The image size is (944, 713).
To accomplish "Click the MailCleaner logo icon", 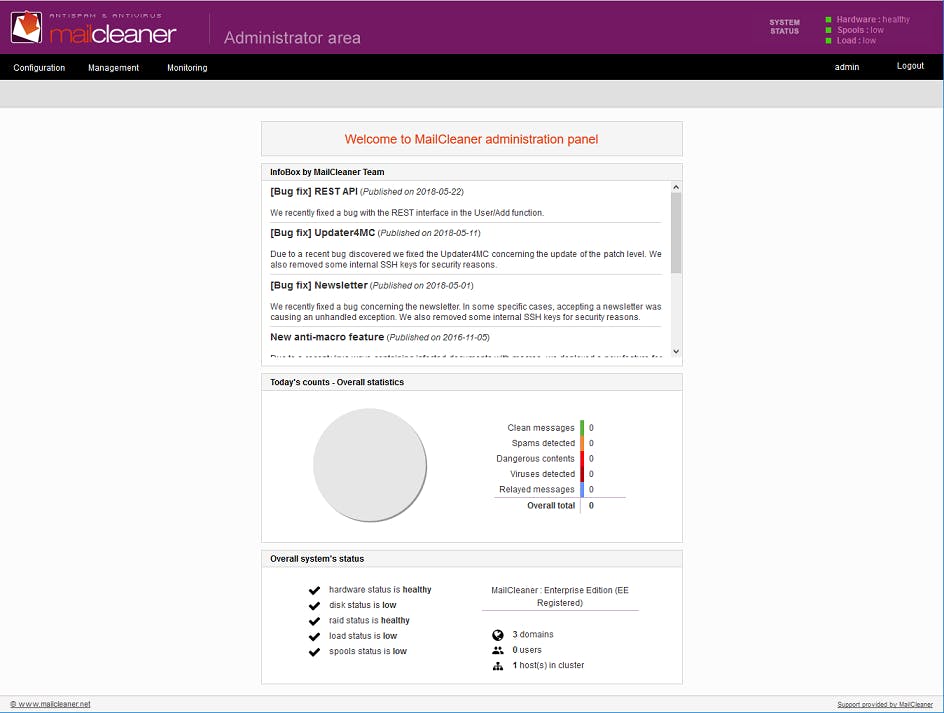I will (x=26, y=27).
